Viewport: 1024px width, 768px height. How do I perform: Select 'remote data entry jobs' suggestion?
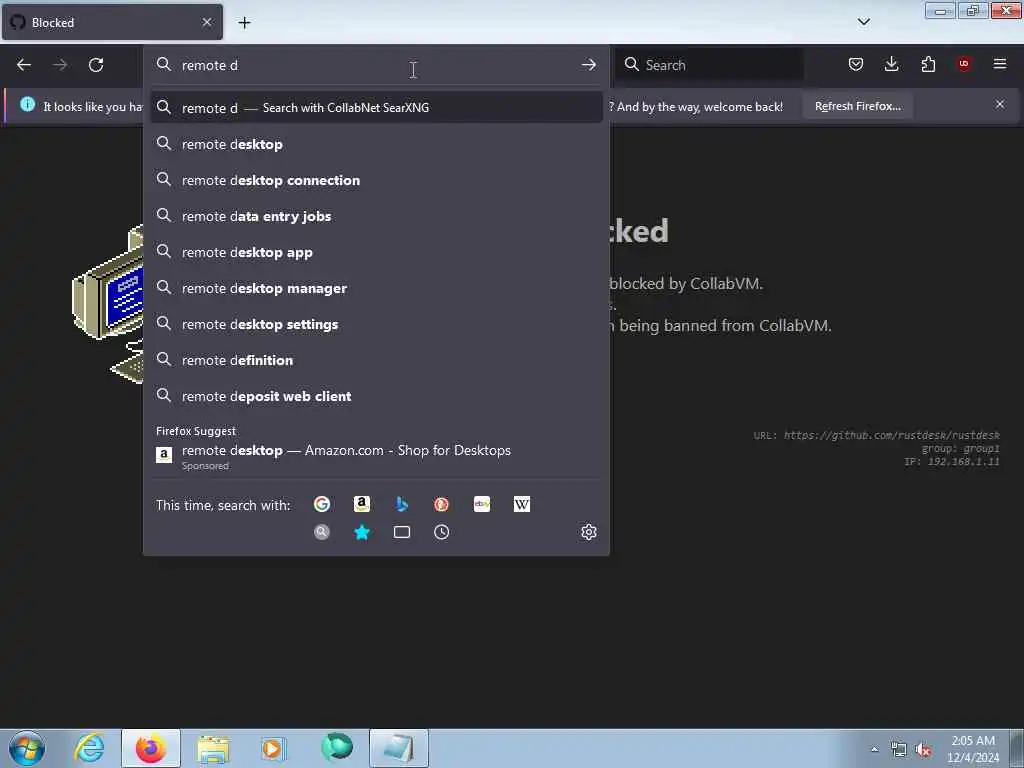[x=376, y=216]
